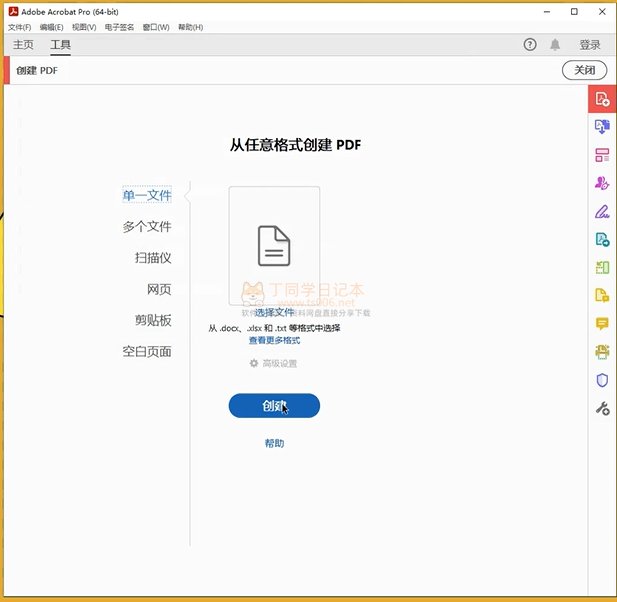Image resolution: width=617 pixels, height=602 pixels.
Task: Select the 单一文件 option
Action: [x=147, y=195]
